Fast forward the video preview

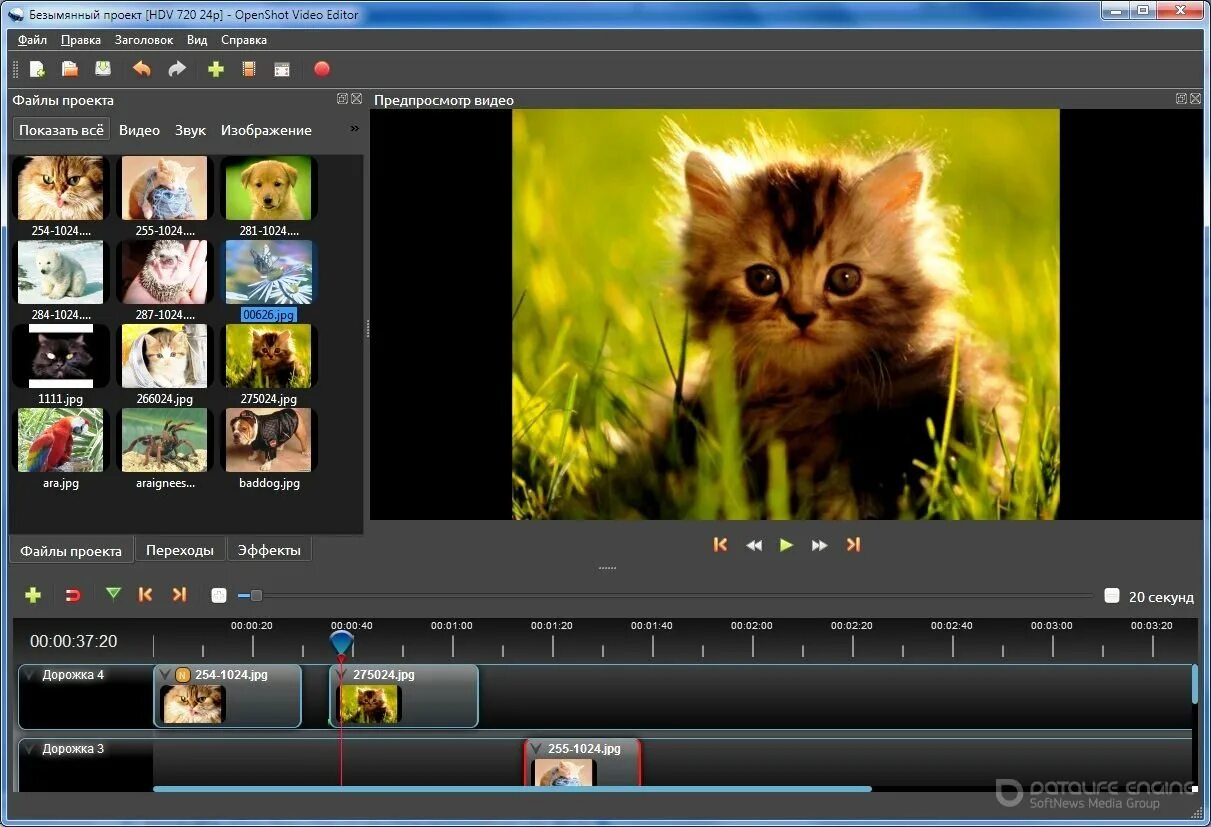(820, 545)
